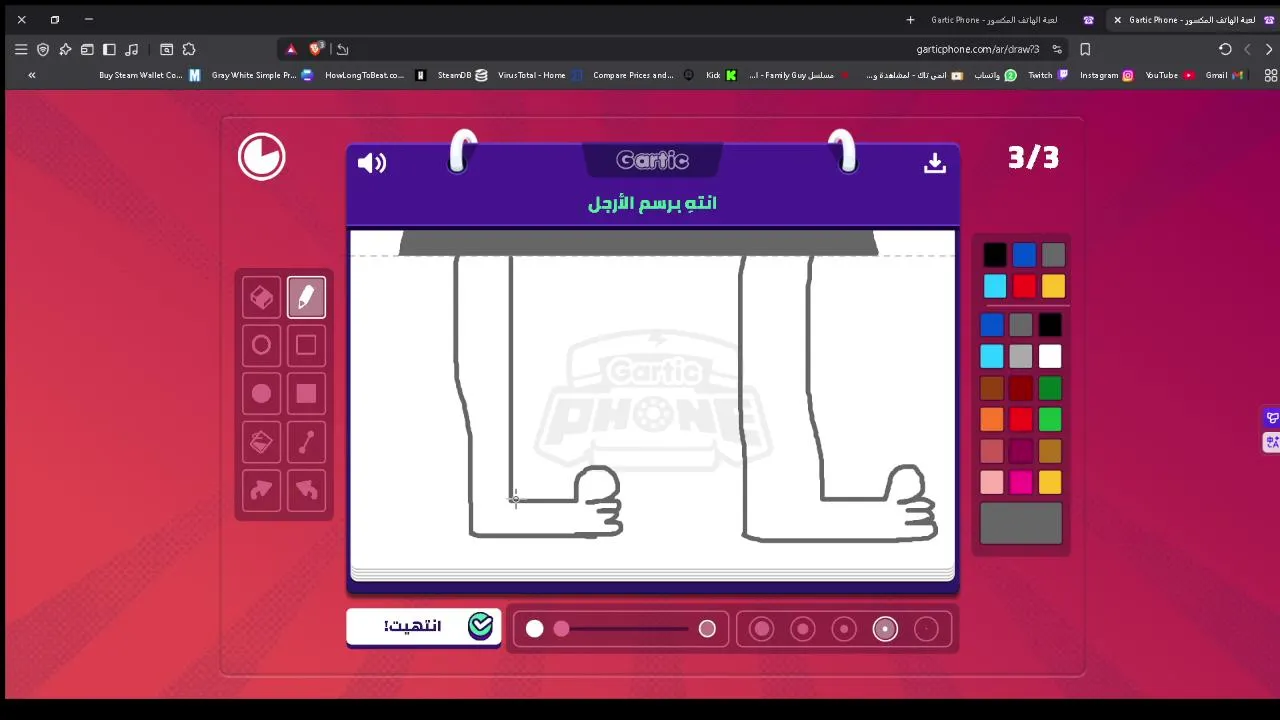Pick the light pink color swatch
This screenshot has width=1280, height=720.
coord(991,483)
